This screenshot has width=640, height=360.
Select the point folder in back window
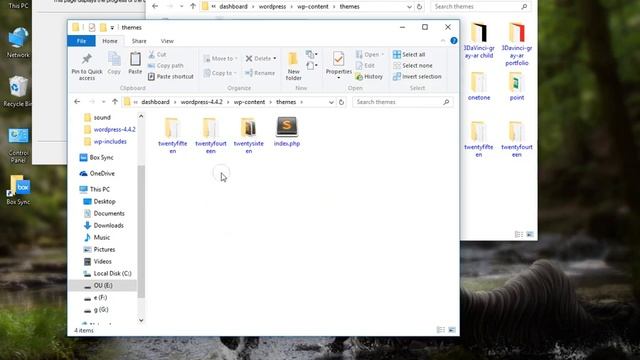pos(517,87)
